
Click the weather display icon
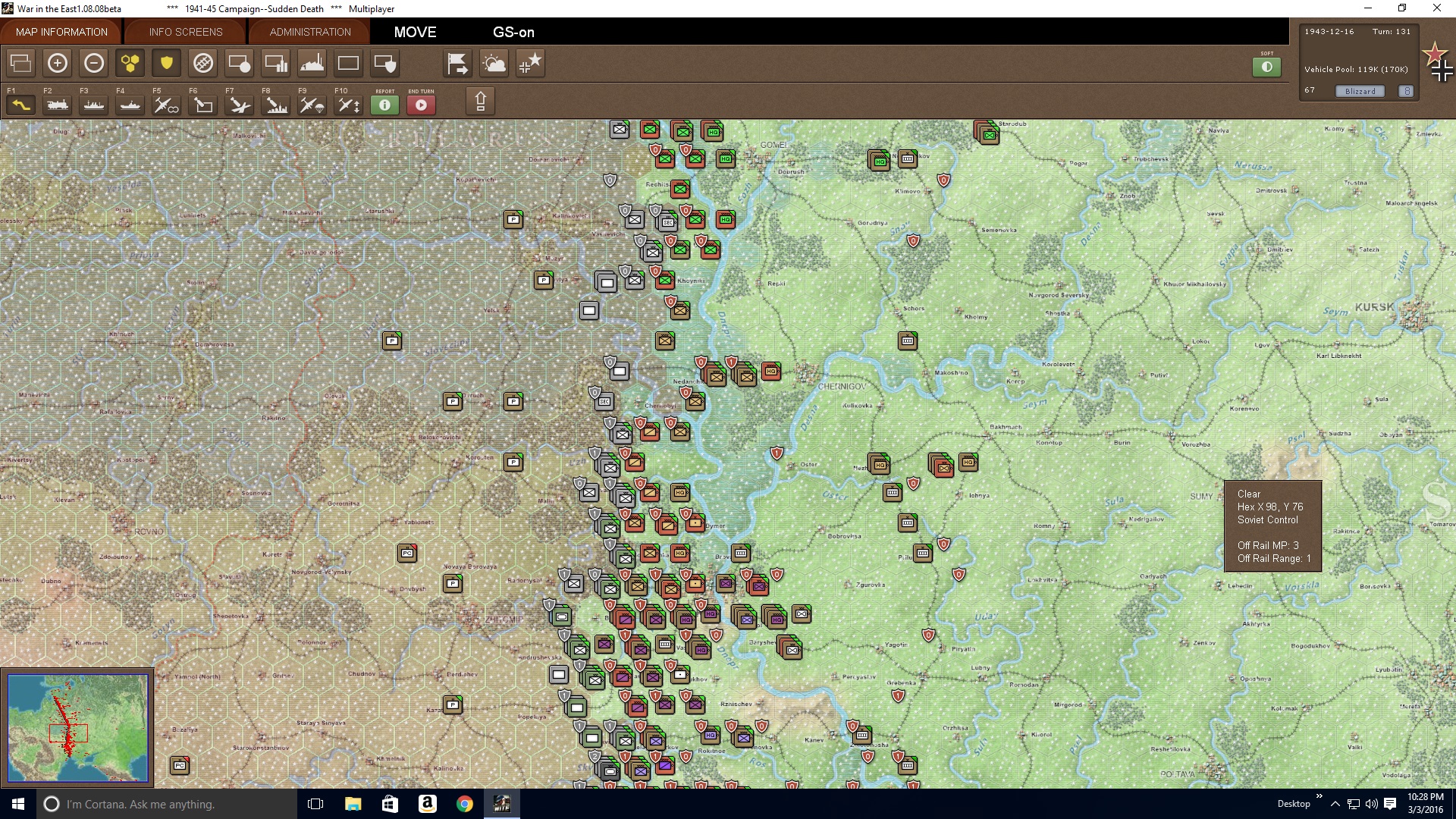[494, 64]
